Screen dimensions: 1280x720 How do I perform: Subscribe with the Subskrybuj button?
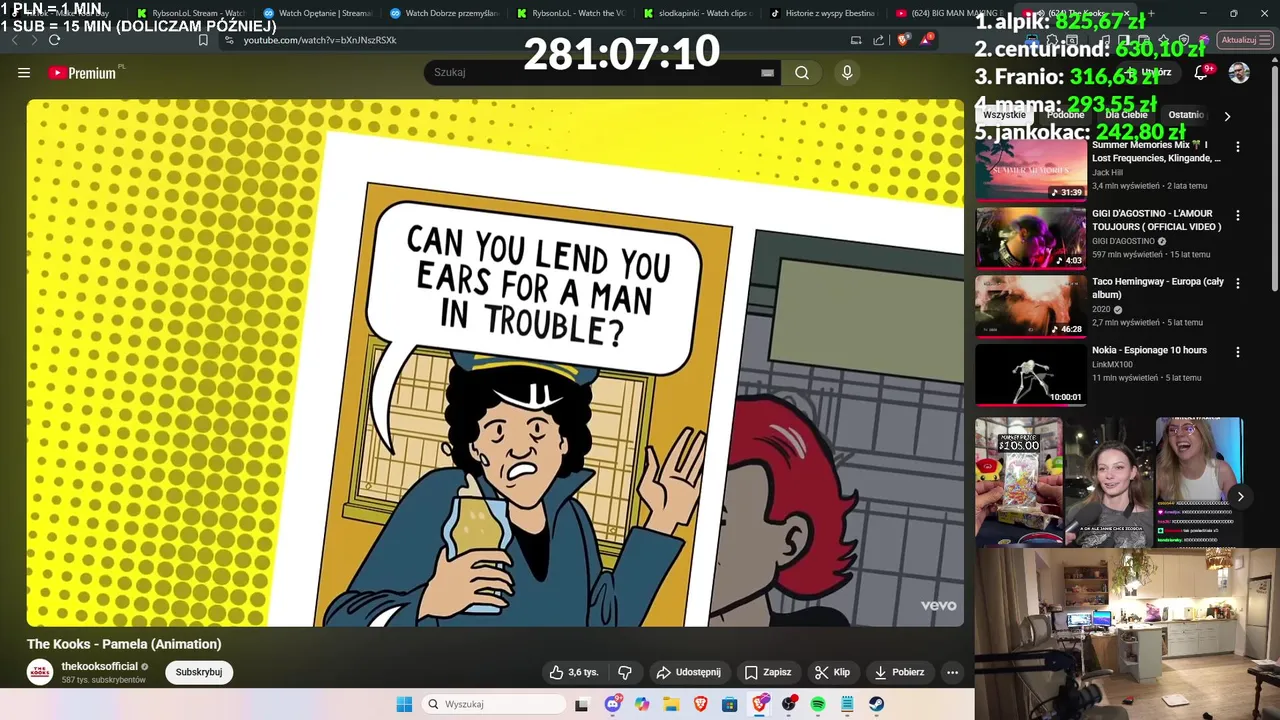point(199,672)
